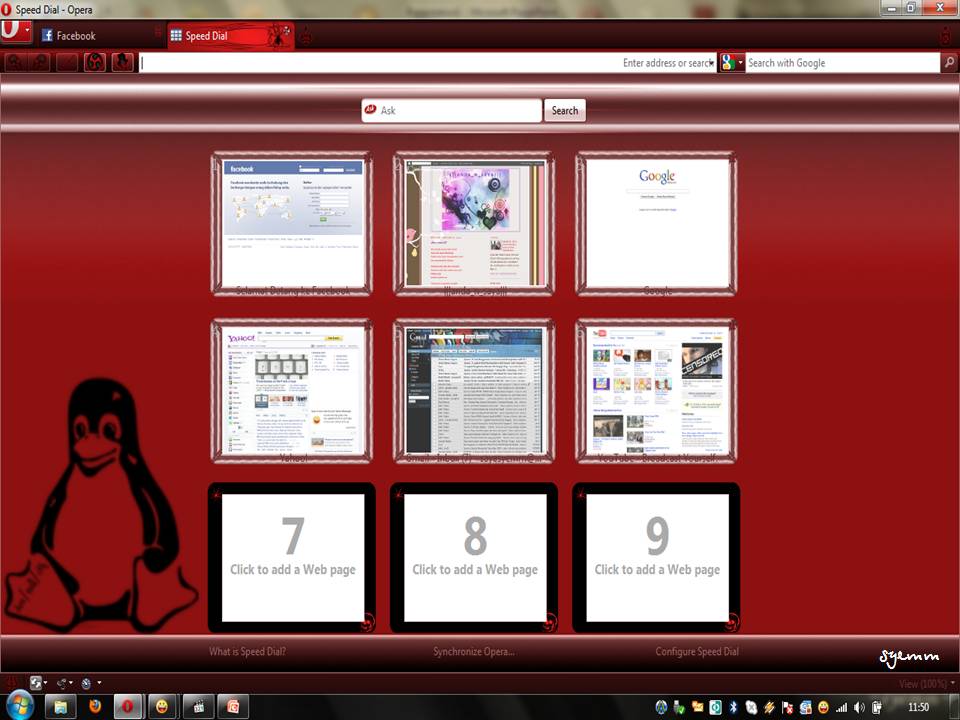
Task: Open the Yahoo! speed dial thumbnail
Action: pos(292,391)
